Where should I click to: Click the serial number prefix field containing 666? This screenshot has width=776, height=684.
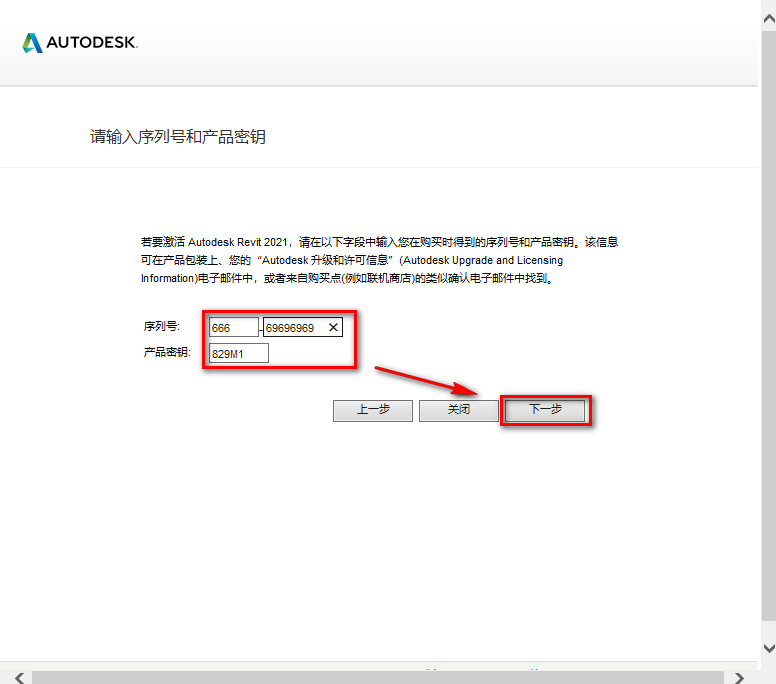233,327
